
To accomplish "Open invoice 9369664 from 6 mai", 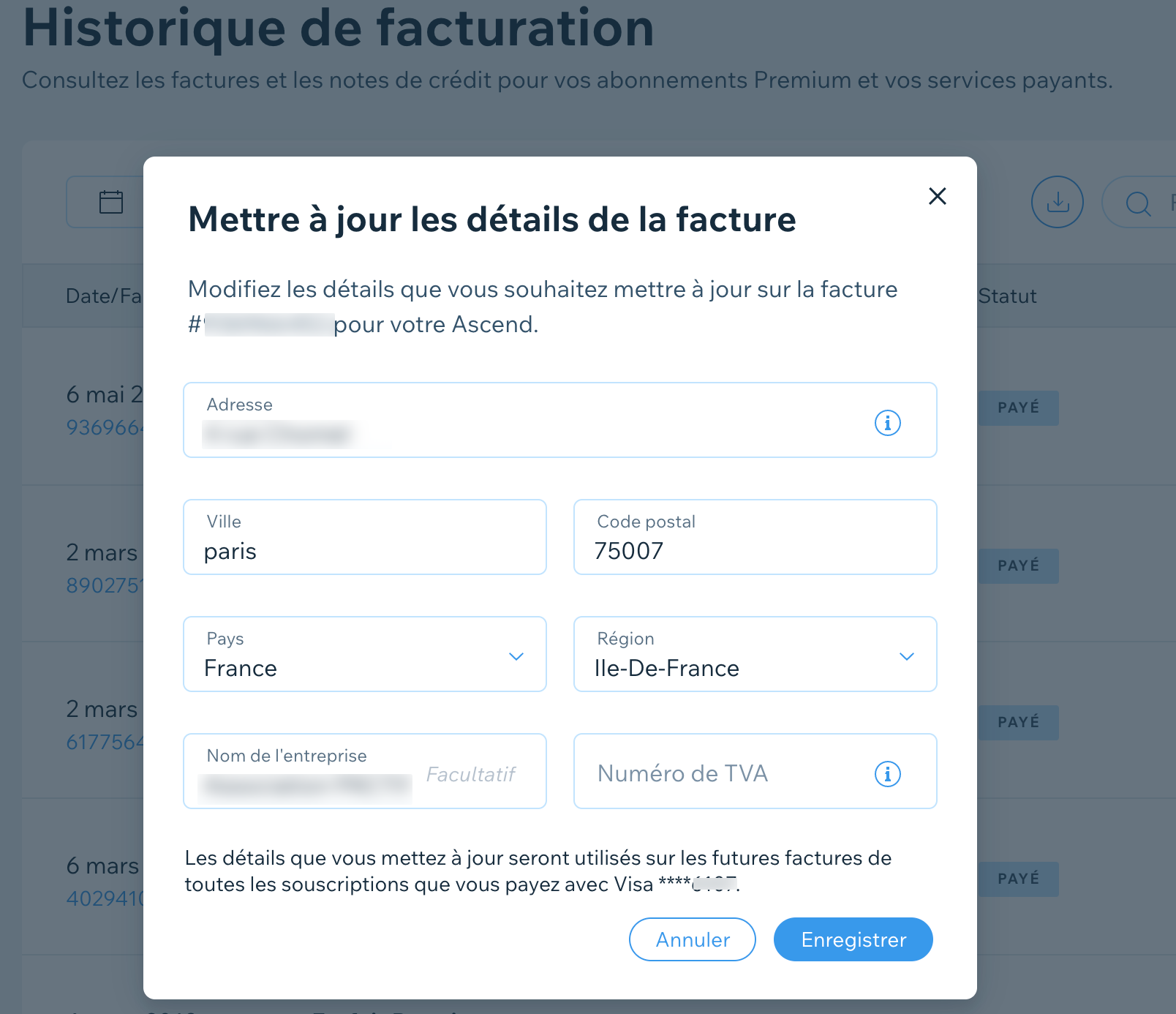I will pyautogui.click(x=105, y=428).
